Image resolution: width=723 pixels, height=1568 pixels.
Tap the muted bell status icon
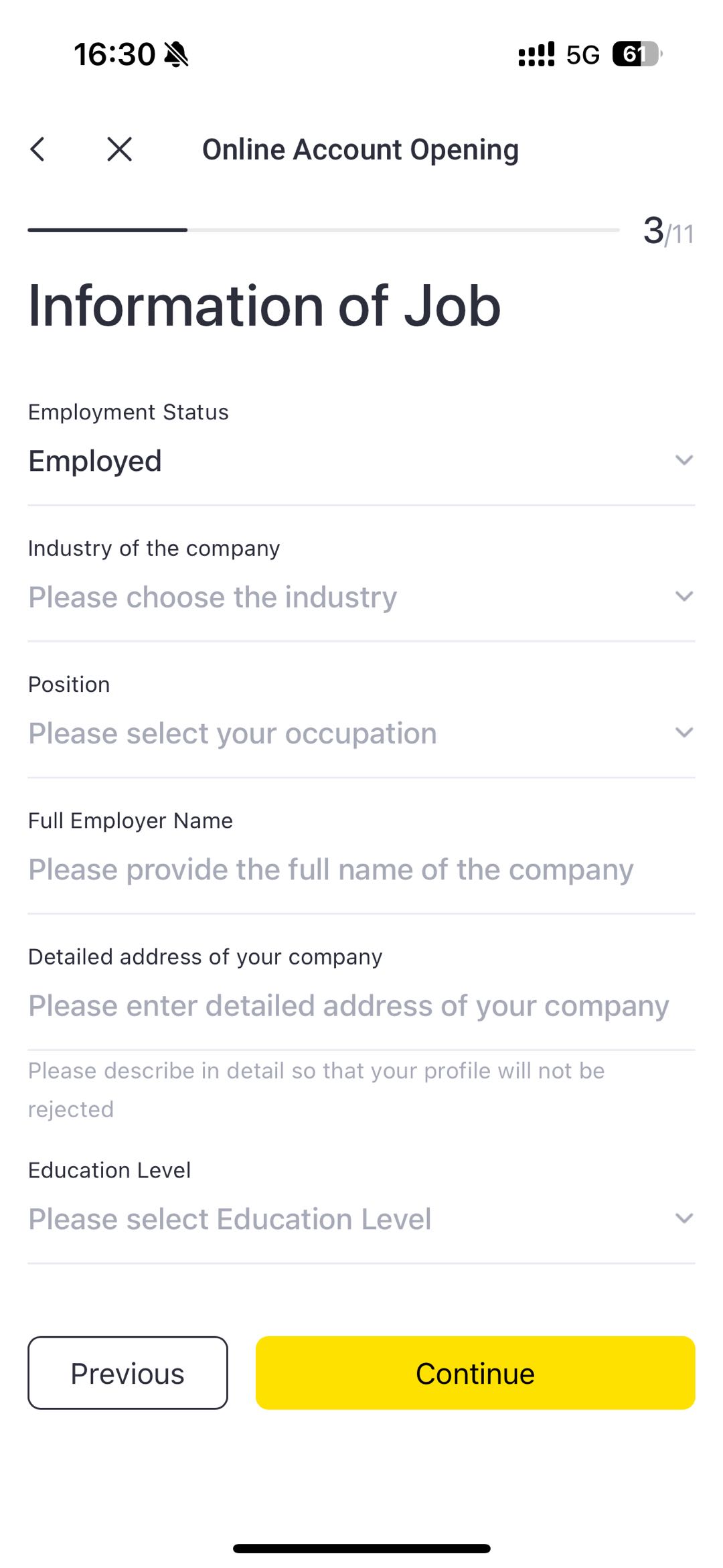tap(177, 54)
